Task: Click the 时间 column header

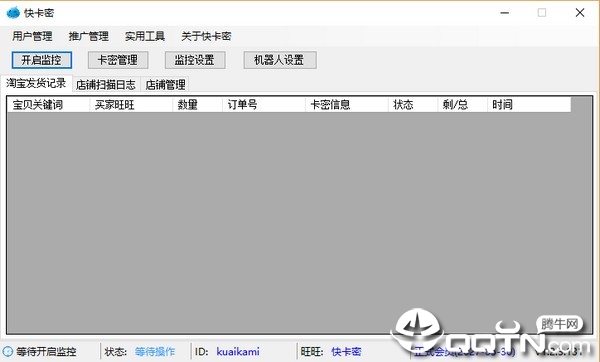Action: [x=529, y=104]
